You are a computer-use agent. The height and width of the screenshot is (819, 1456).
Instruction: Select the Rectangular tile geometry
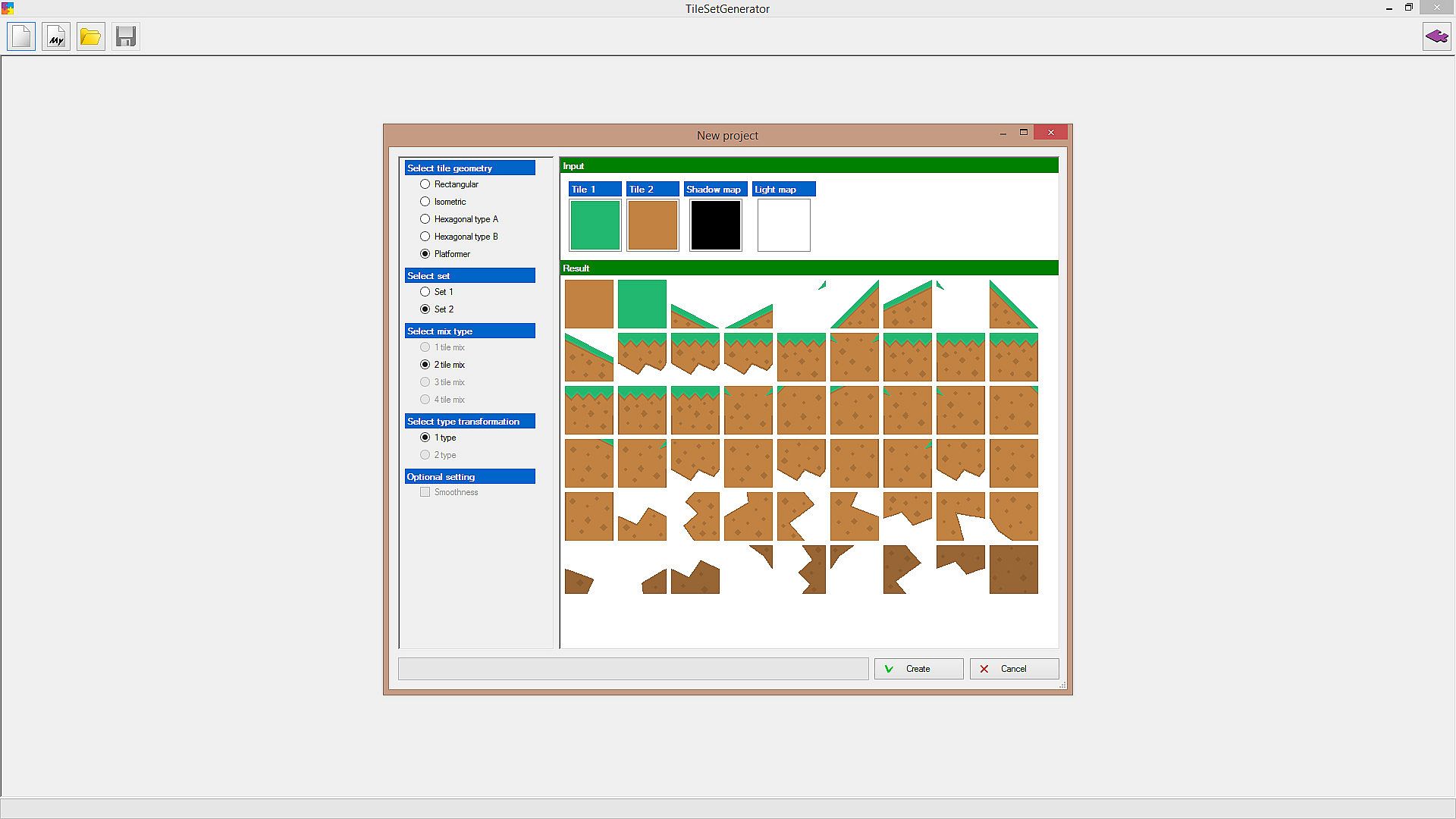[425, 184]
